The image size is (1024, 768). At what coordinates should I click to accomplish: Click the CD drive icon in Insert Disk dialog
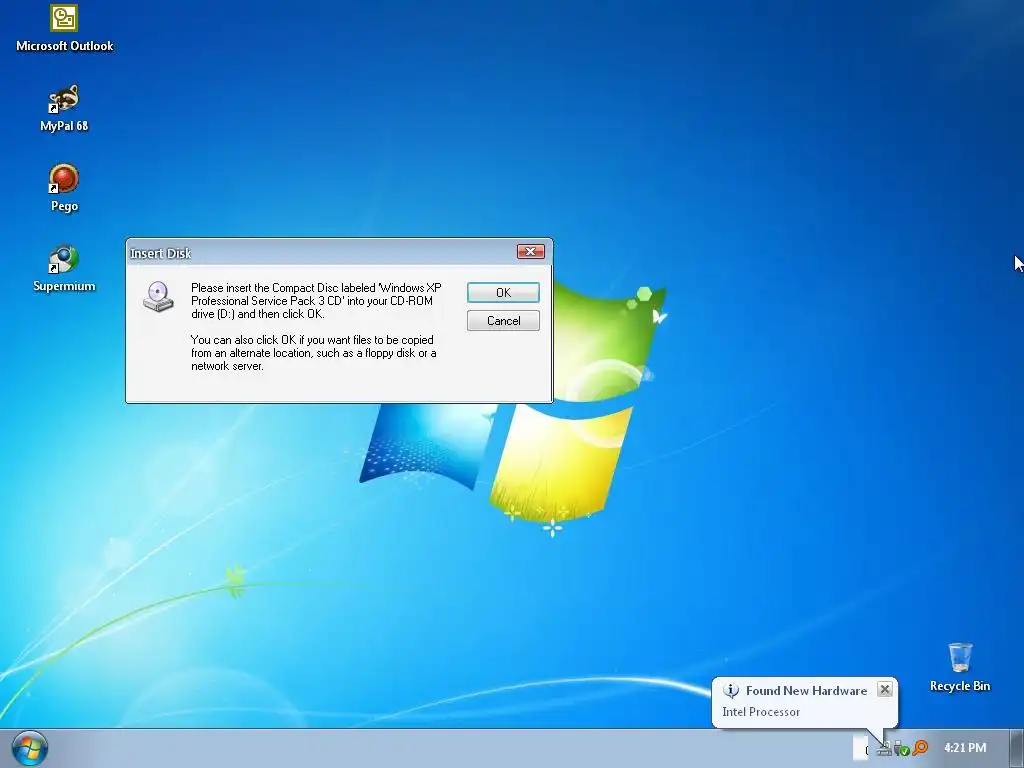[159, 296]
